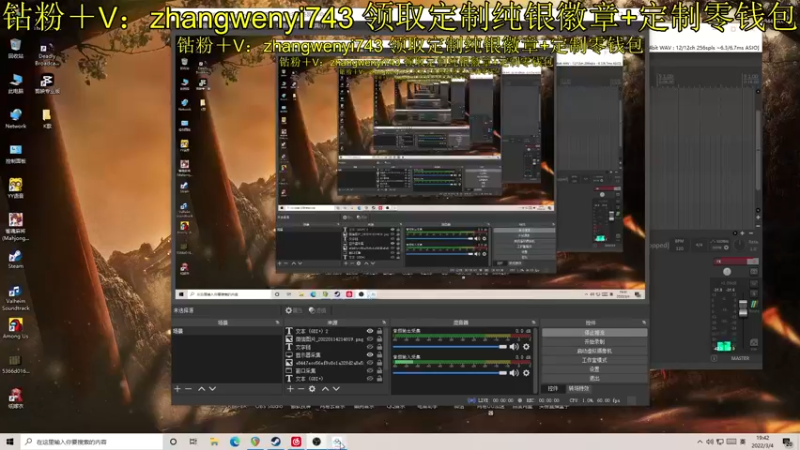
Task: Click the Exit button in controls
Action: (x=594, y=378)
